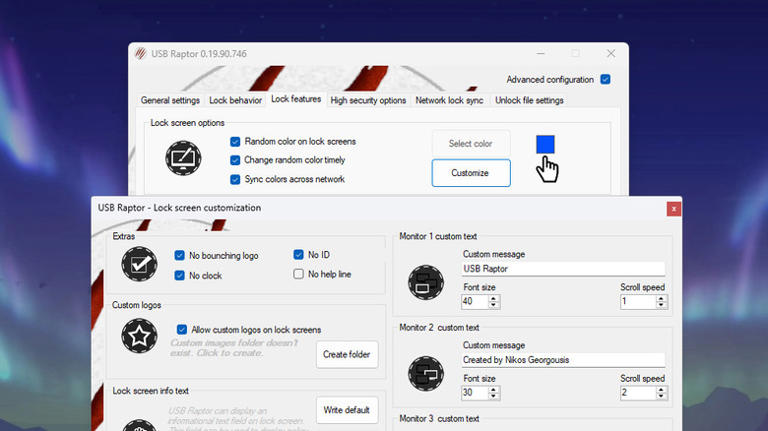Click the USB Raptor title bar logo icon
The image size is (768, 431).
(141, 53)
